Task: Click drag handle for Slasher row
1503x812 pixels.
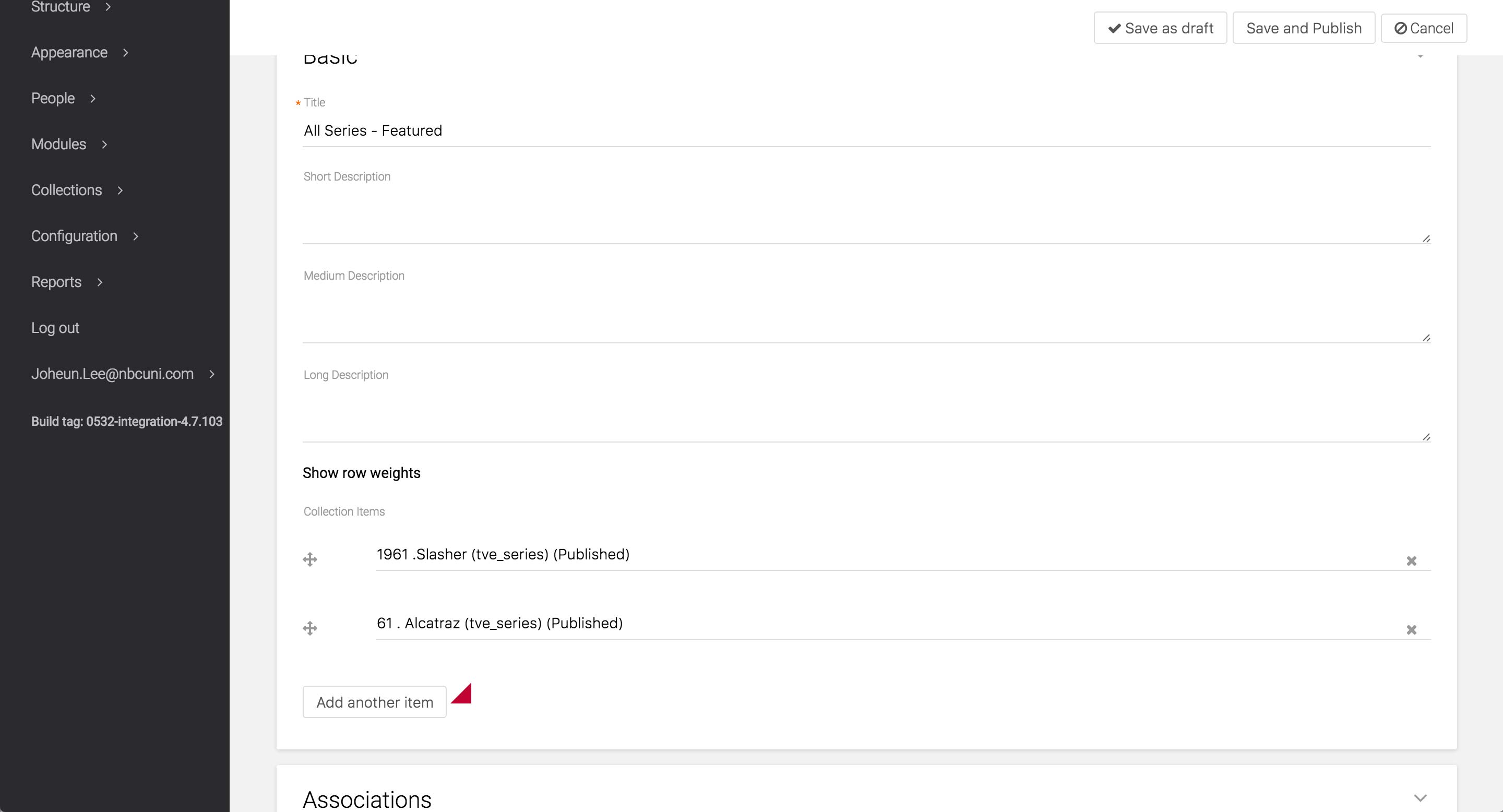Action: (310, 559)
